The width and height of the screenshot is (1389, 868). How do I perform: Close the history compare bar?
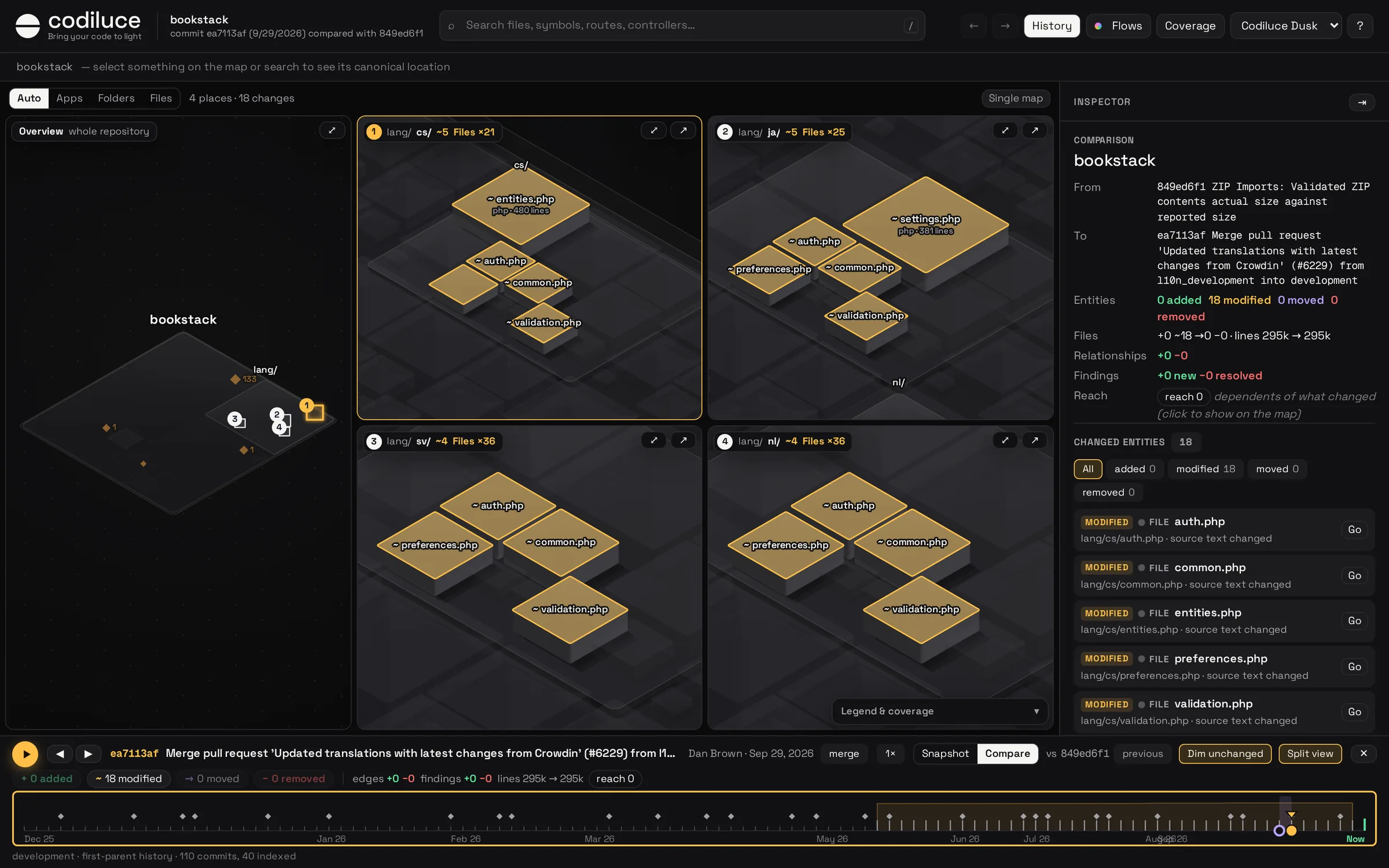point(1364,753)
